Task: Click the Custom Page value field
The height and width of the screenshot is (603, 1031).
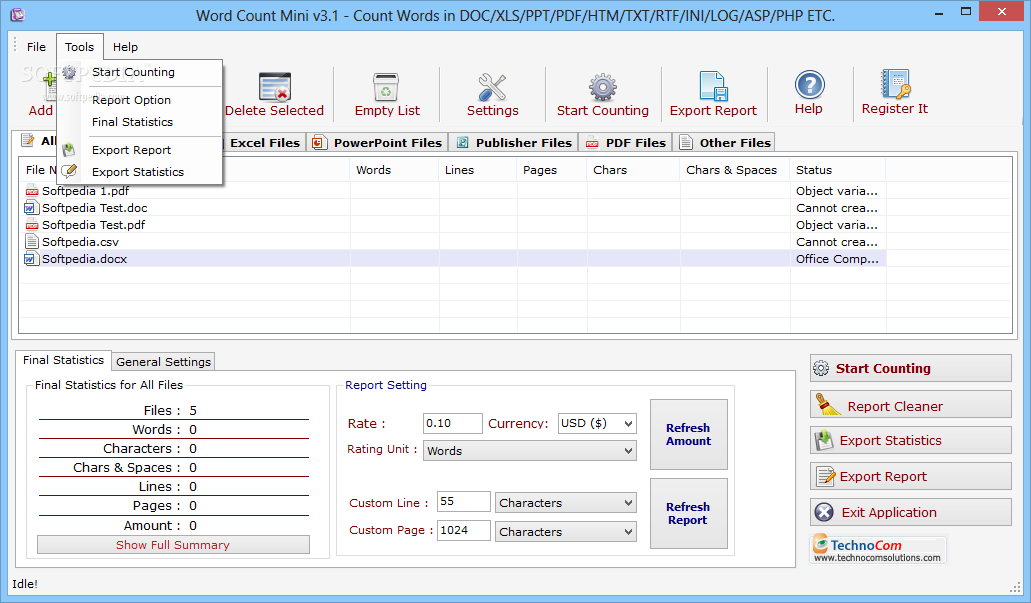Action: [x=464, y=531]
